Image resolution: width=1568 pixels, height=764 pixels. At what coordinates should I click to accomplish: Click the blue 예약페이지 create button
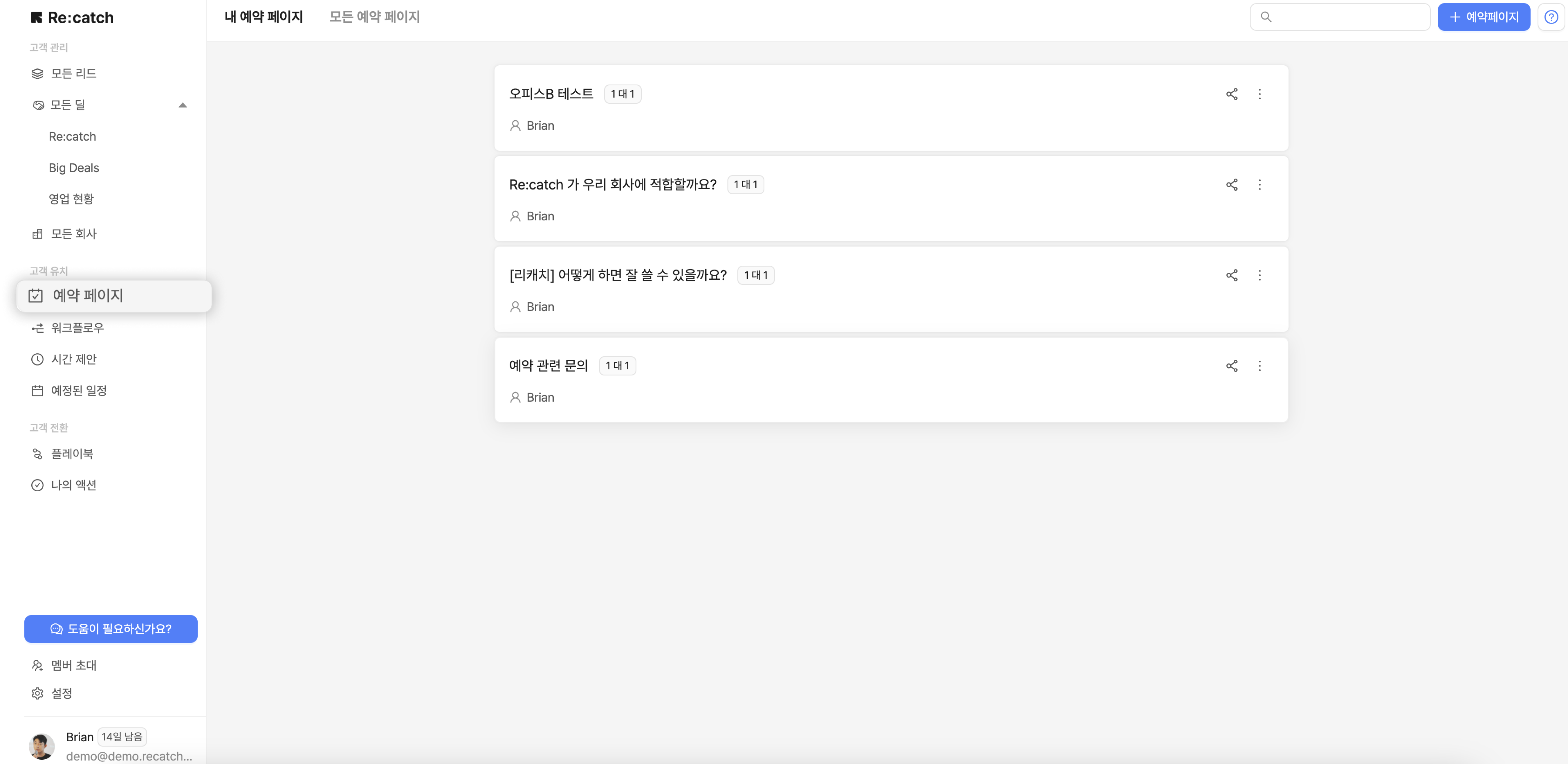(1483, 17)
